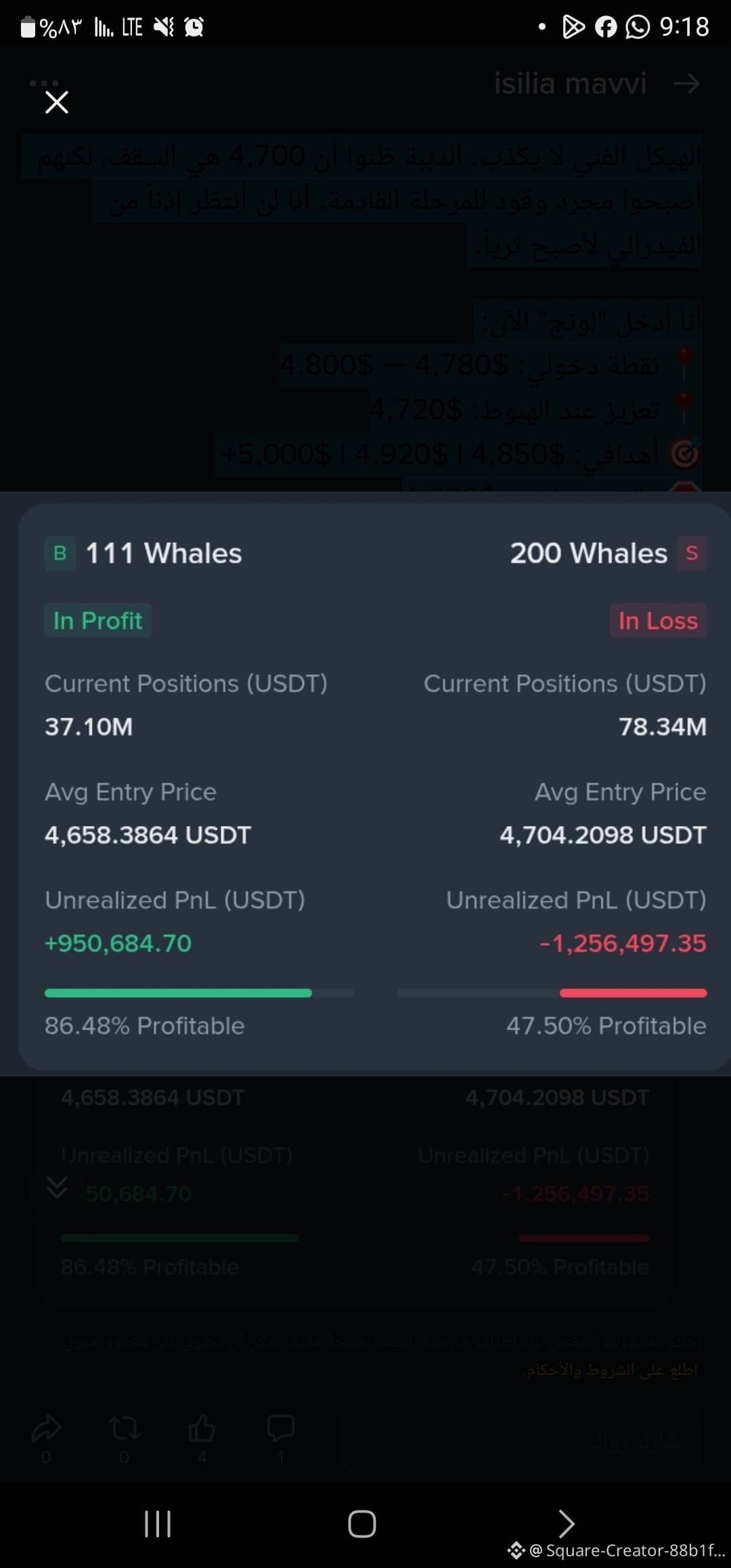Tap the red 47.50% profitable progress bar
Viewport: 731px width, 1568px height.
tap(552, 993)
